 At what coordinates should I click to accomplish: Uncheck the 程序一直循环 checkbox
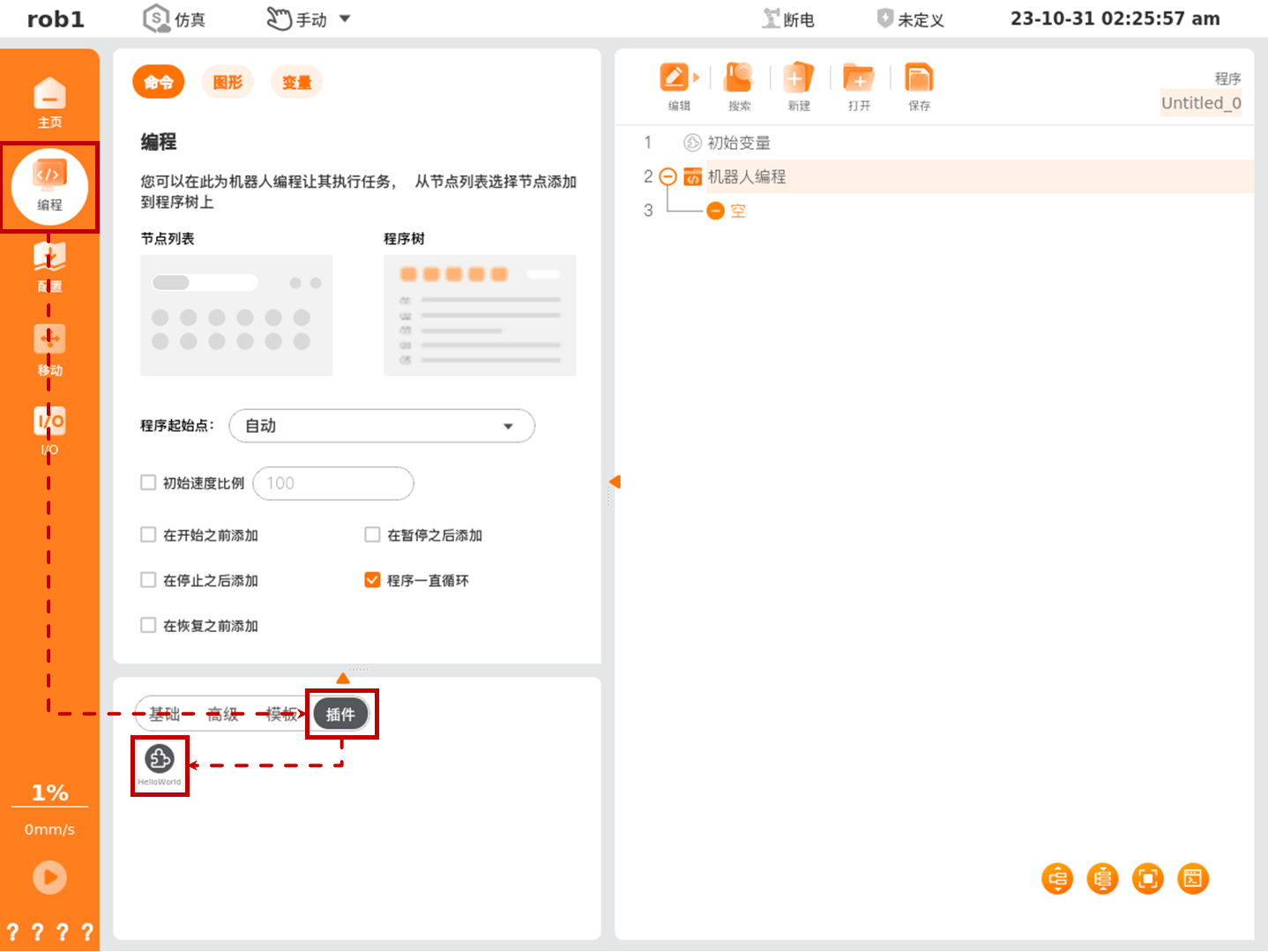372,580
